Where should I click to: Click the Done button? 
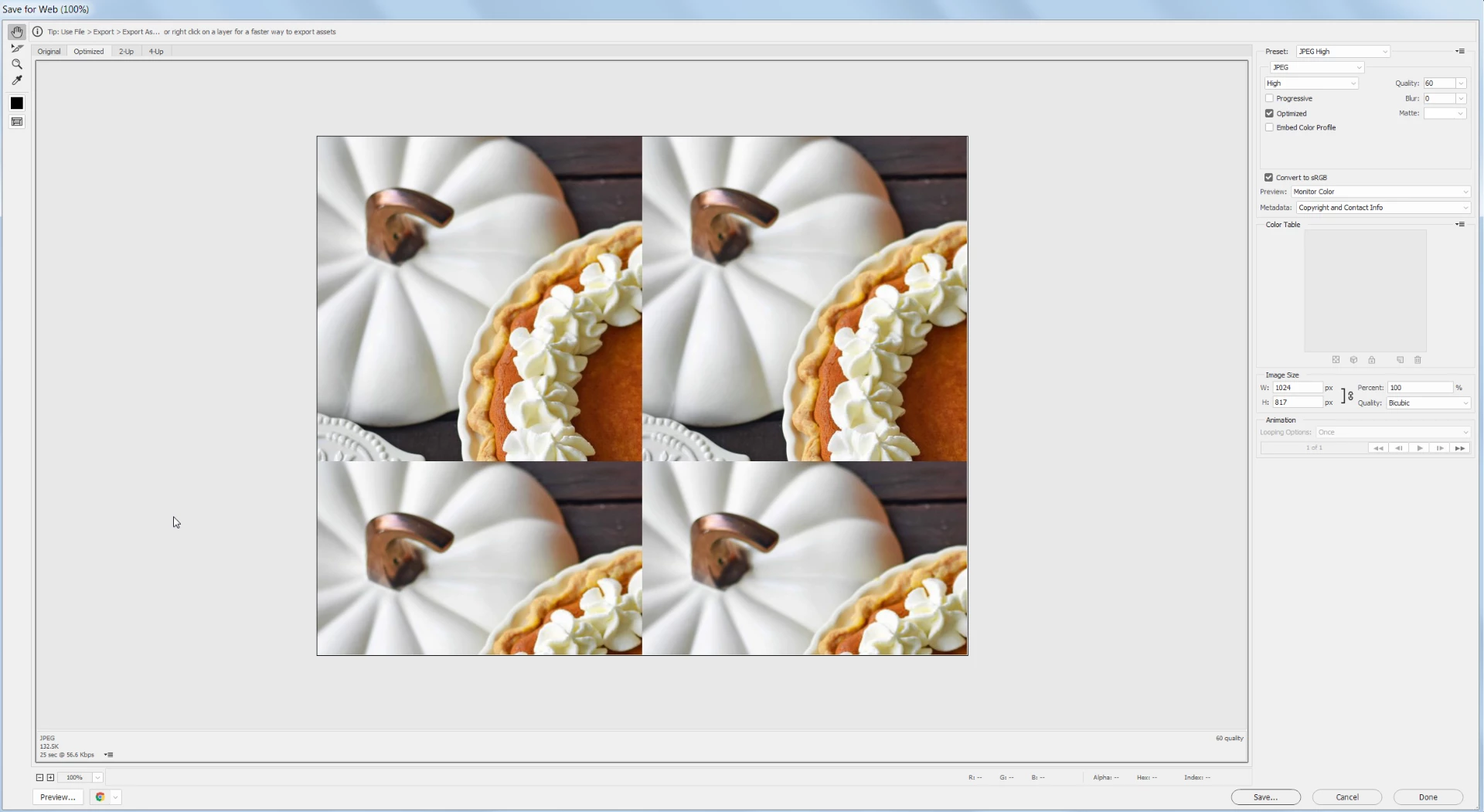pyautogui.click(x=1428, y=797)
